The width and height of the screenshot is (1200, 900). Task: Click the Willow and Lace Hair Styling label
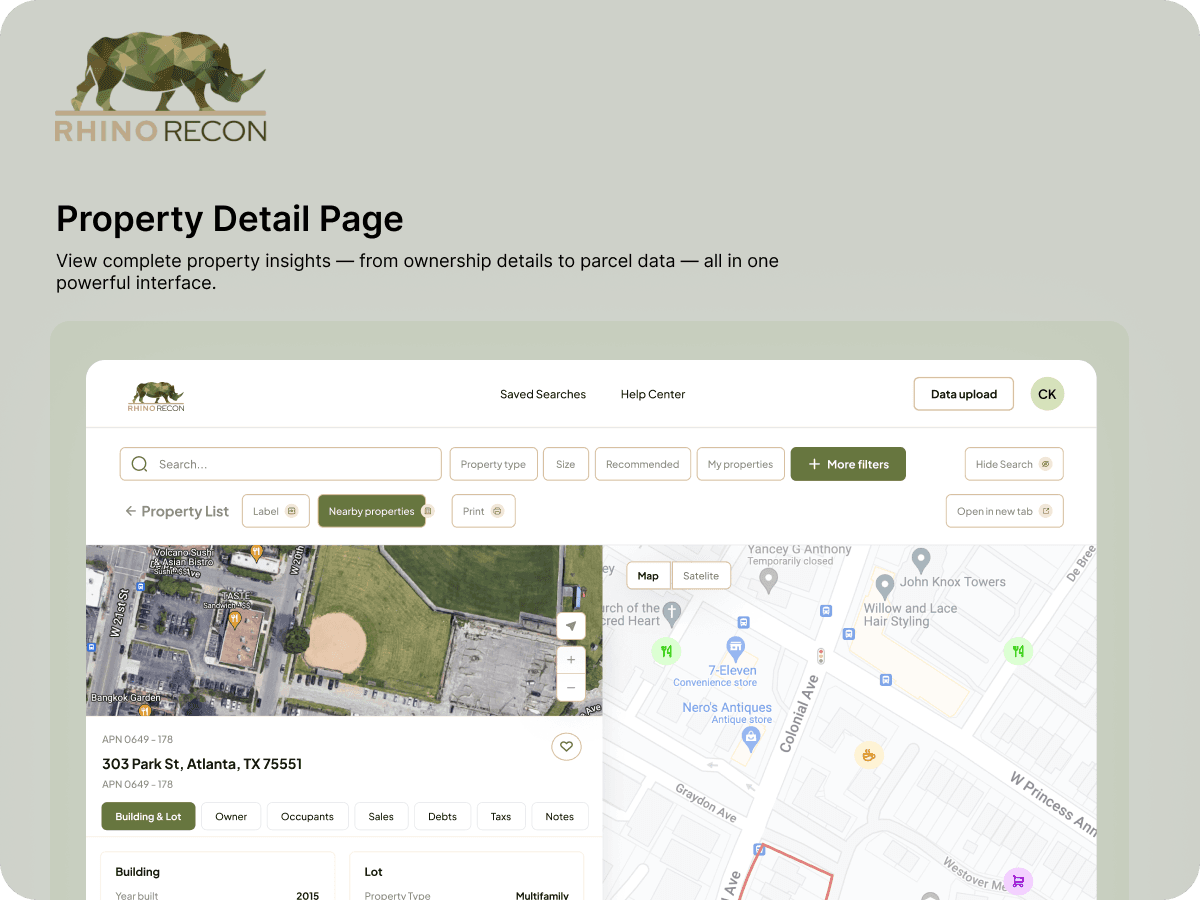click(x=911, y=615)
